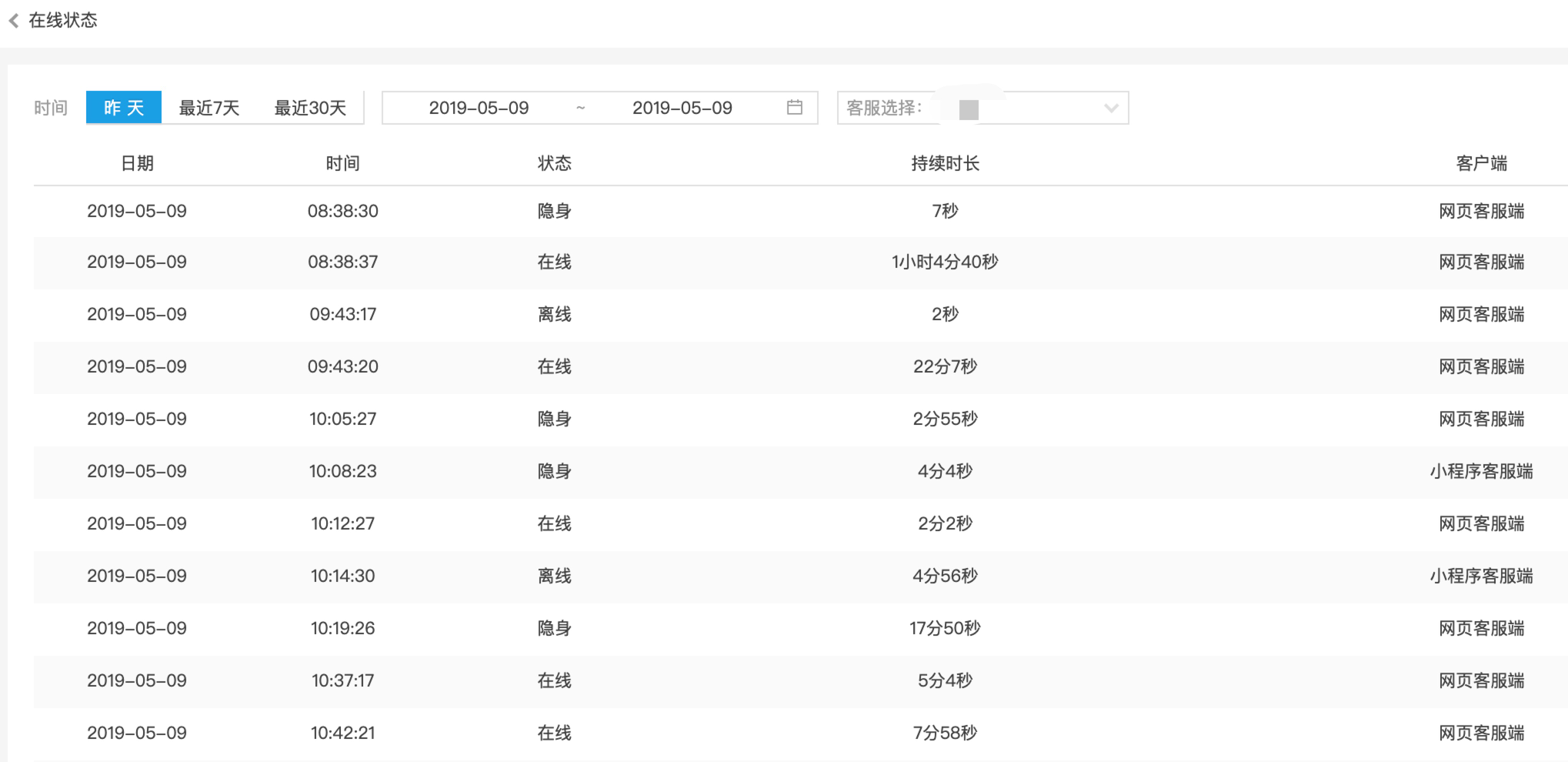Click the 隐身 record at 10:19:26

coord(554,628)
